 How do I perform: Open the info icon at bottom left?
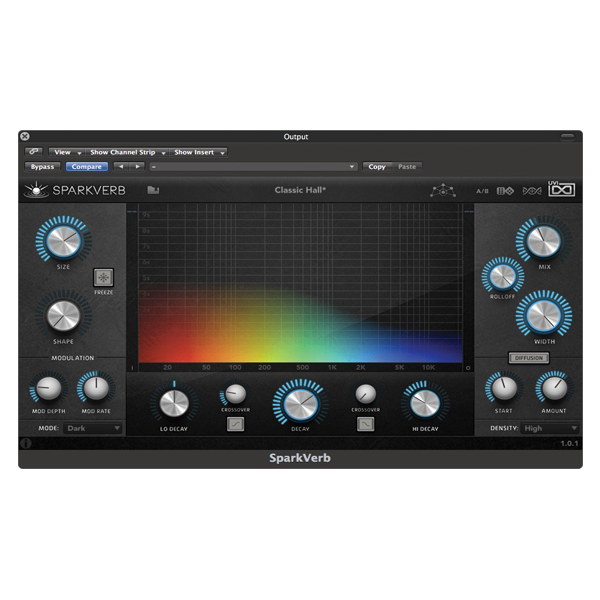coord(25,443)
